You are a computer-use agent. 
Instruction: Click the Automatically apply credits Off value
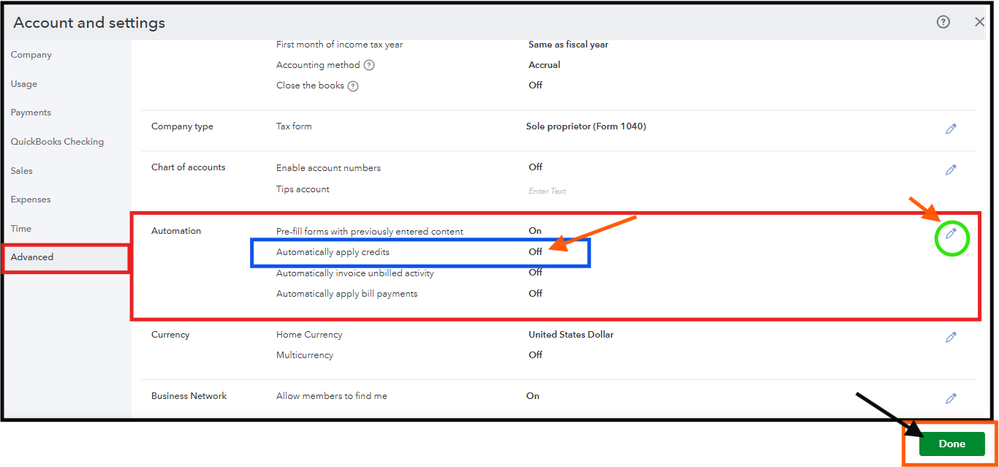click(x=535, y=252)
